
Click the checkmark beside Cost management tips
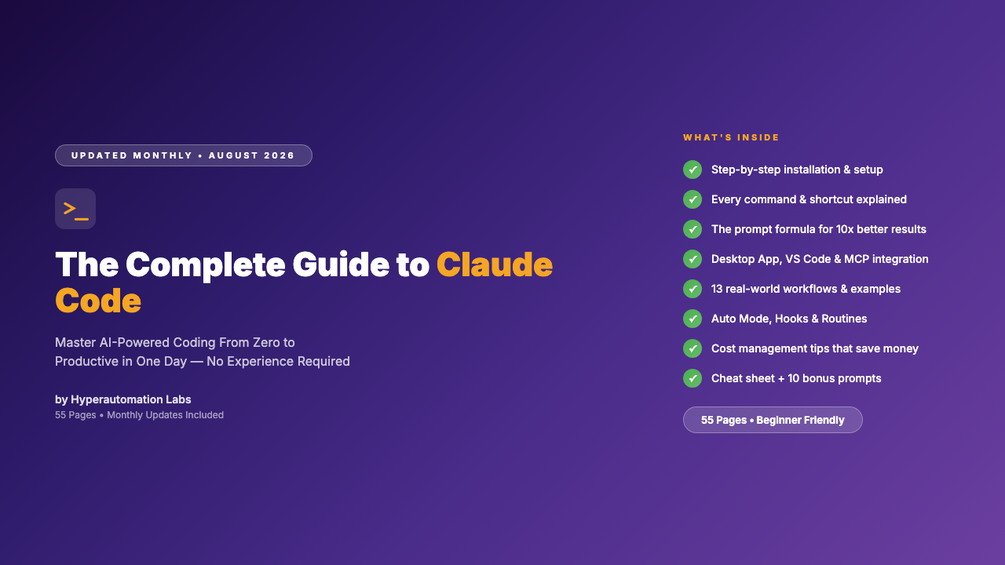(x=692, y=348)
